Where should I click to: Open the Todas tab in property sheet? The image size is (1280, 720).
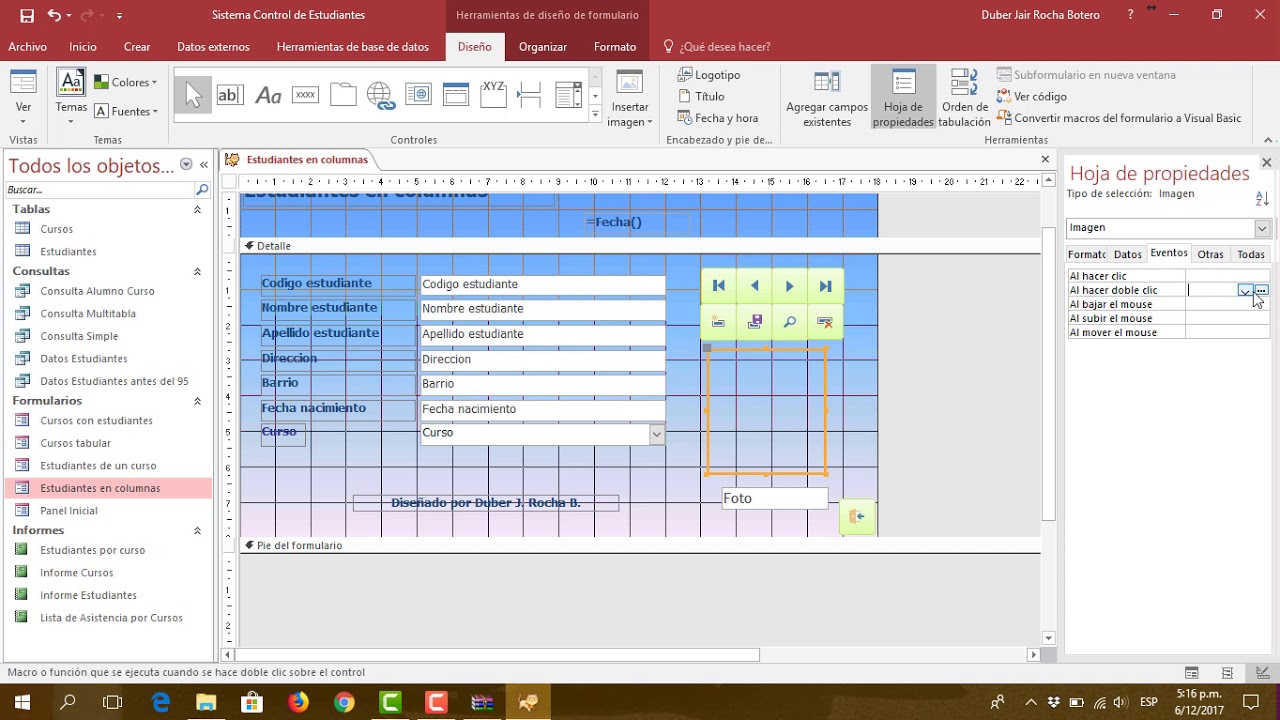(1251, 254)
